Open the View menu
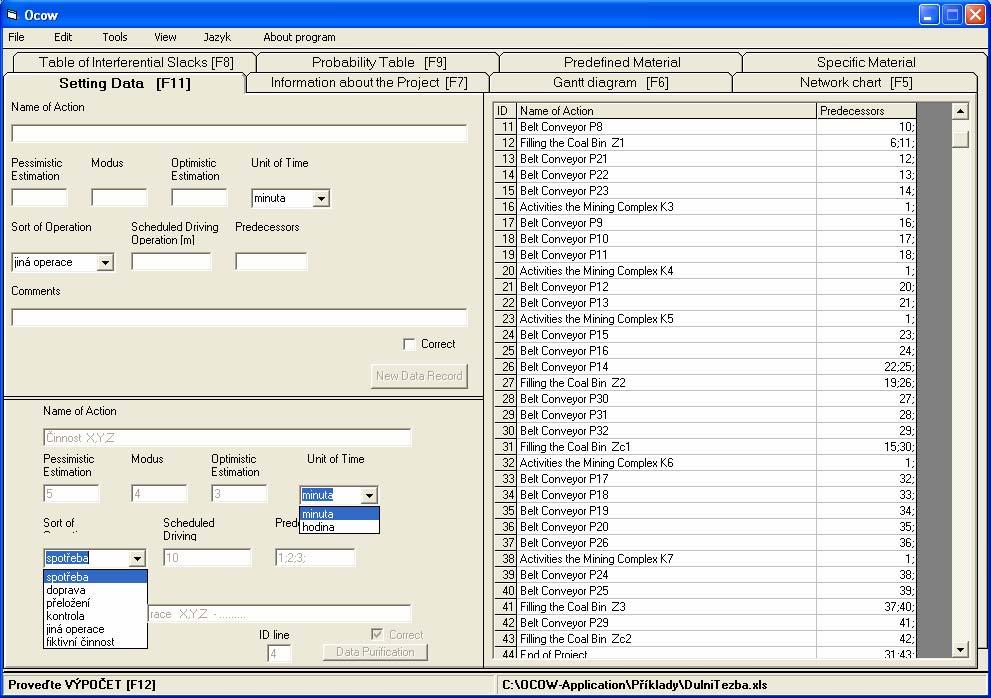Screen dimensions: 991x698 coord(165,37)
